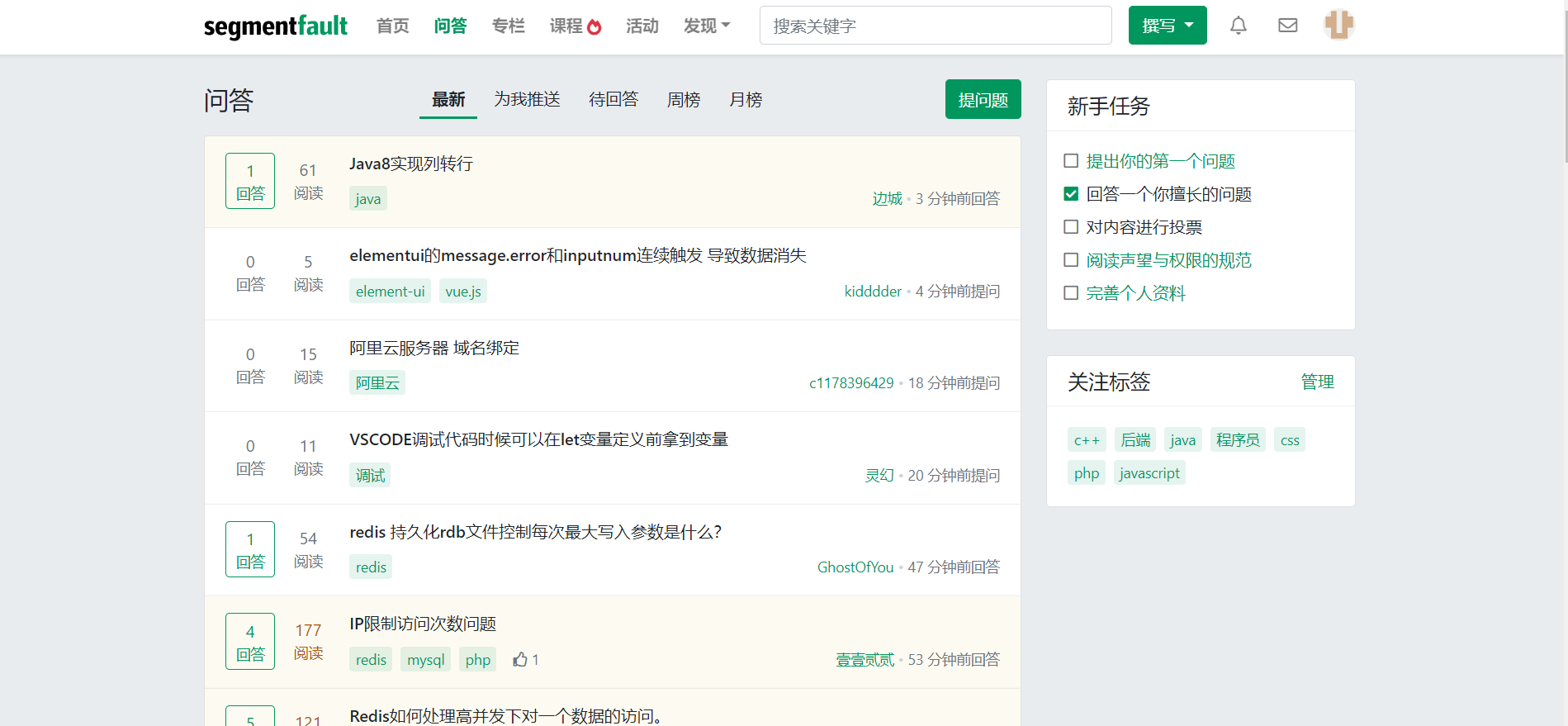Click the segmentfault logo
This screenshot has width=1568, height=726.
(276, 26)
